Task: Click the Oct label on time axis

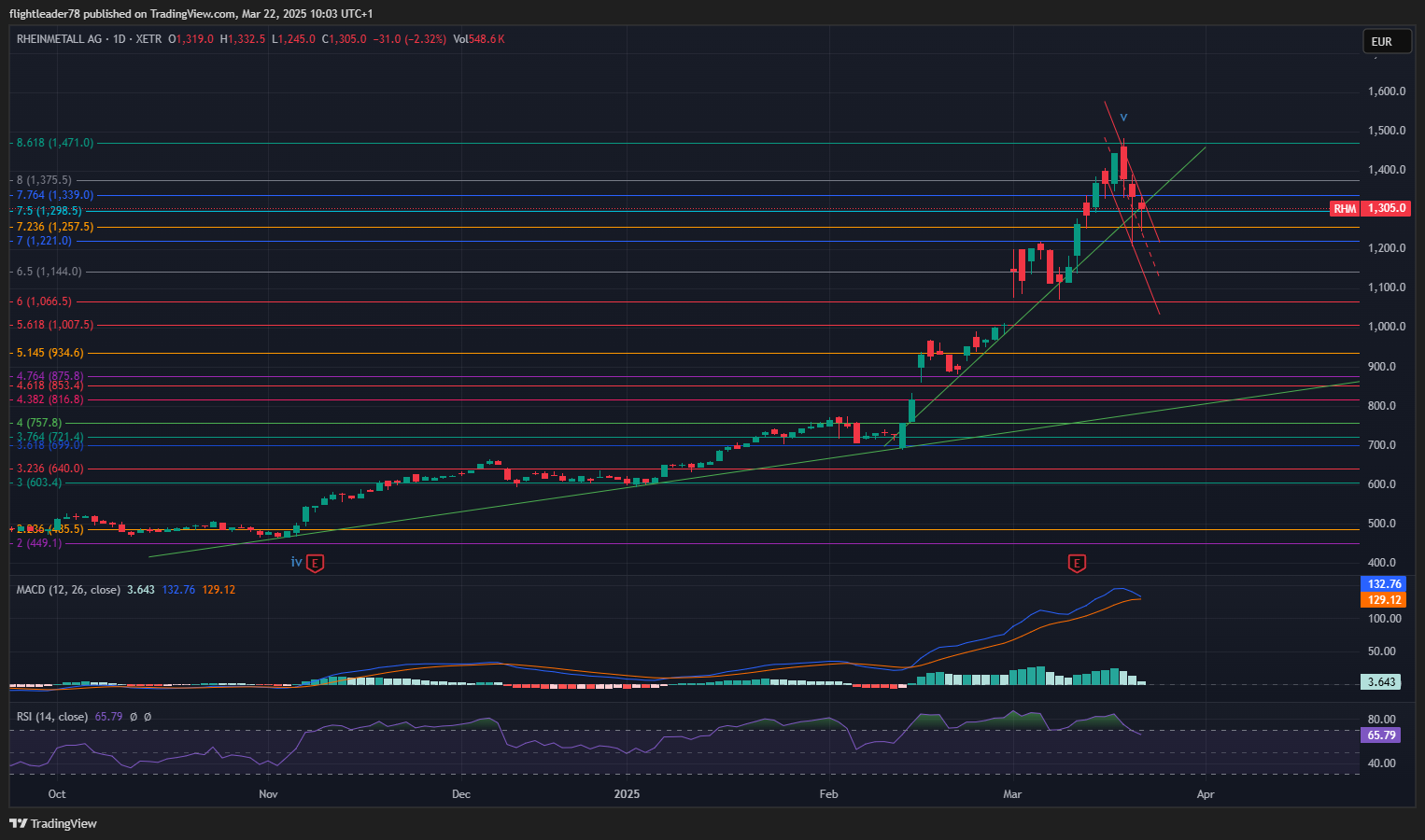Action: (x=57, y=794)
